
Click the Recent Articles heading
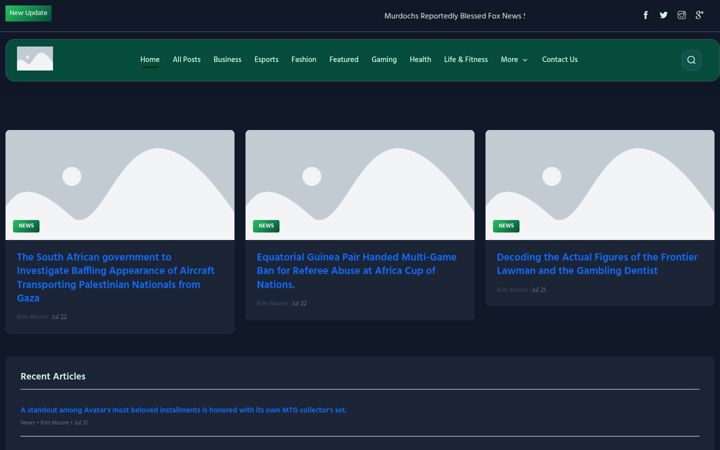[x=53, y=376]
